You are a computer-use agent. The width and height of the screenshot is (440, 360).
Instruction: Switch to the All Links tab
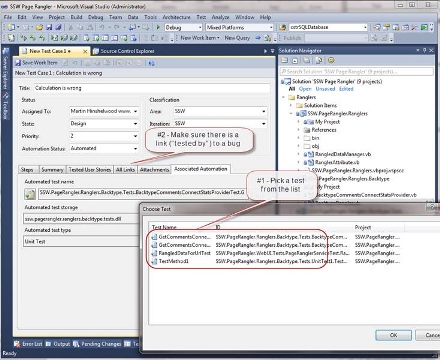point(125,170)
